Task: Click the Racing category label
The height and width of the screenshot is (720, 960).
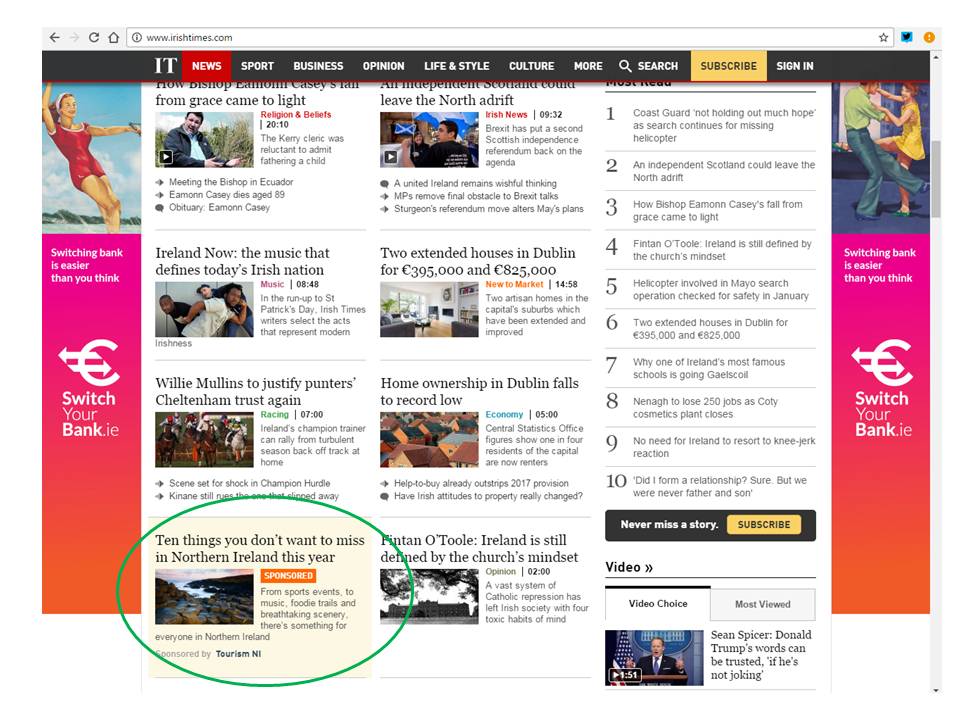Action: pos(274,414)
